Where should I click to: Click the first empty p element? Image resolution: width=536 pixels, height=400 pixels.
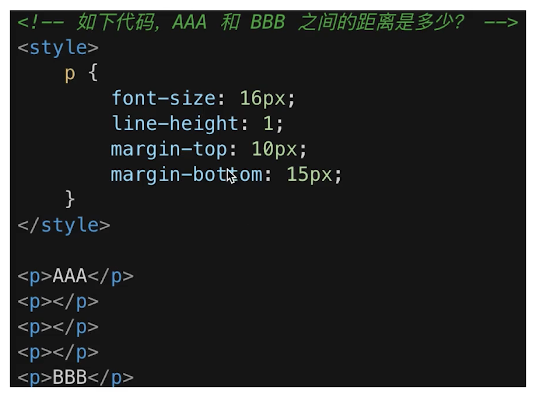point(58,302)
